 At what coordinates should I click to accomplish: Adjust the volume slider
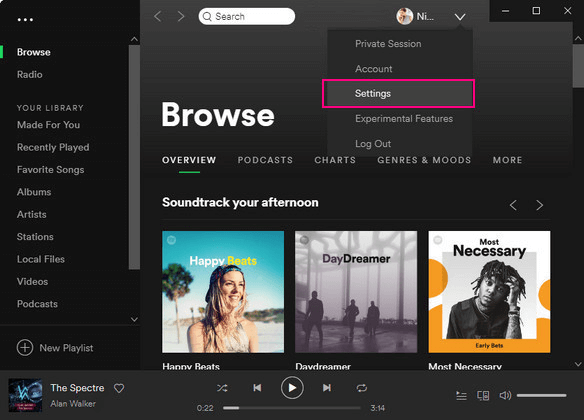coord(542,395)
